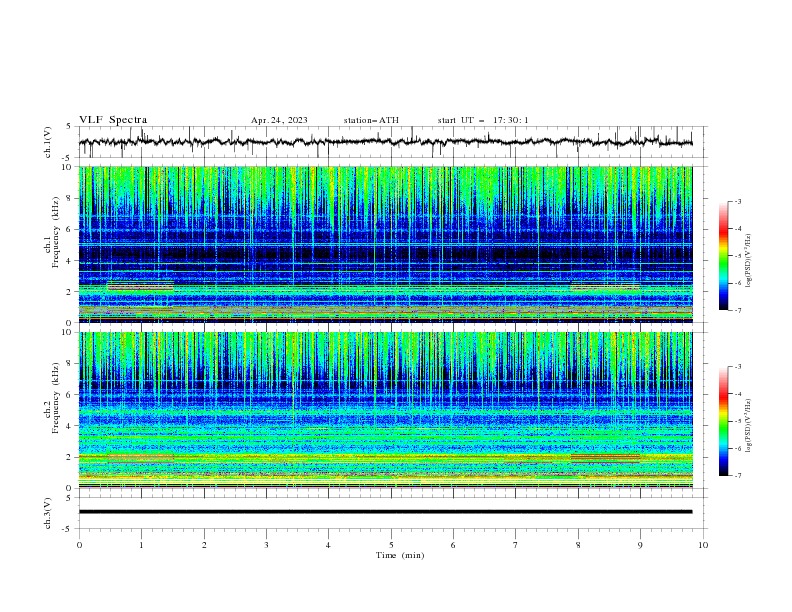This screenshot has height=612, width=792.
Task: Click the "ch.1(V)" waveform axis label
Action: coord(48,142)
